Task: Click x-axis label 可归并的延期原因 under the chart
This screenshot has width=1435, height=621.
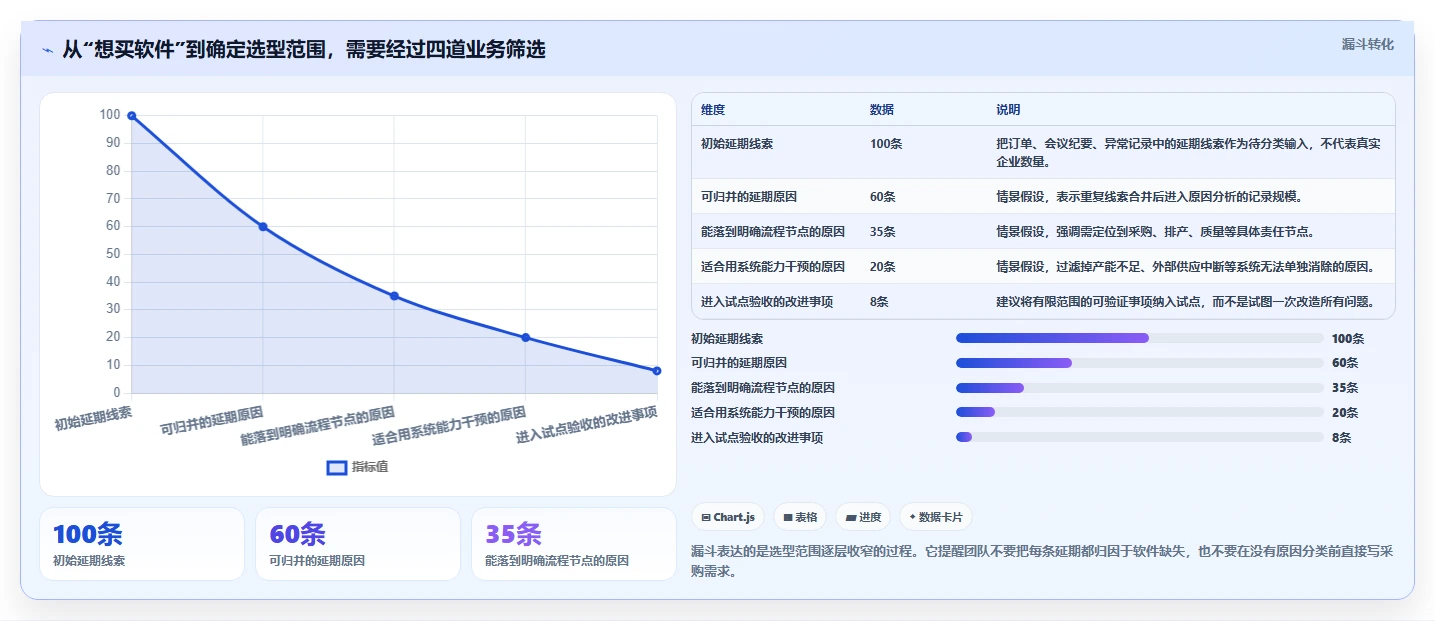Action: coord(212,421)
